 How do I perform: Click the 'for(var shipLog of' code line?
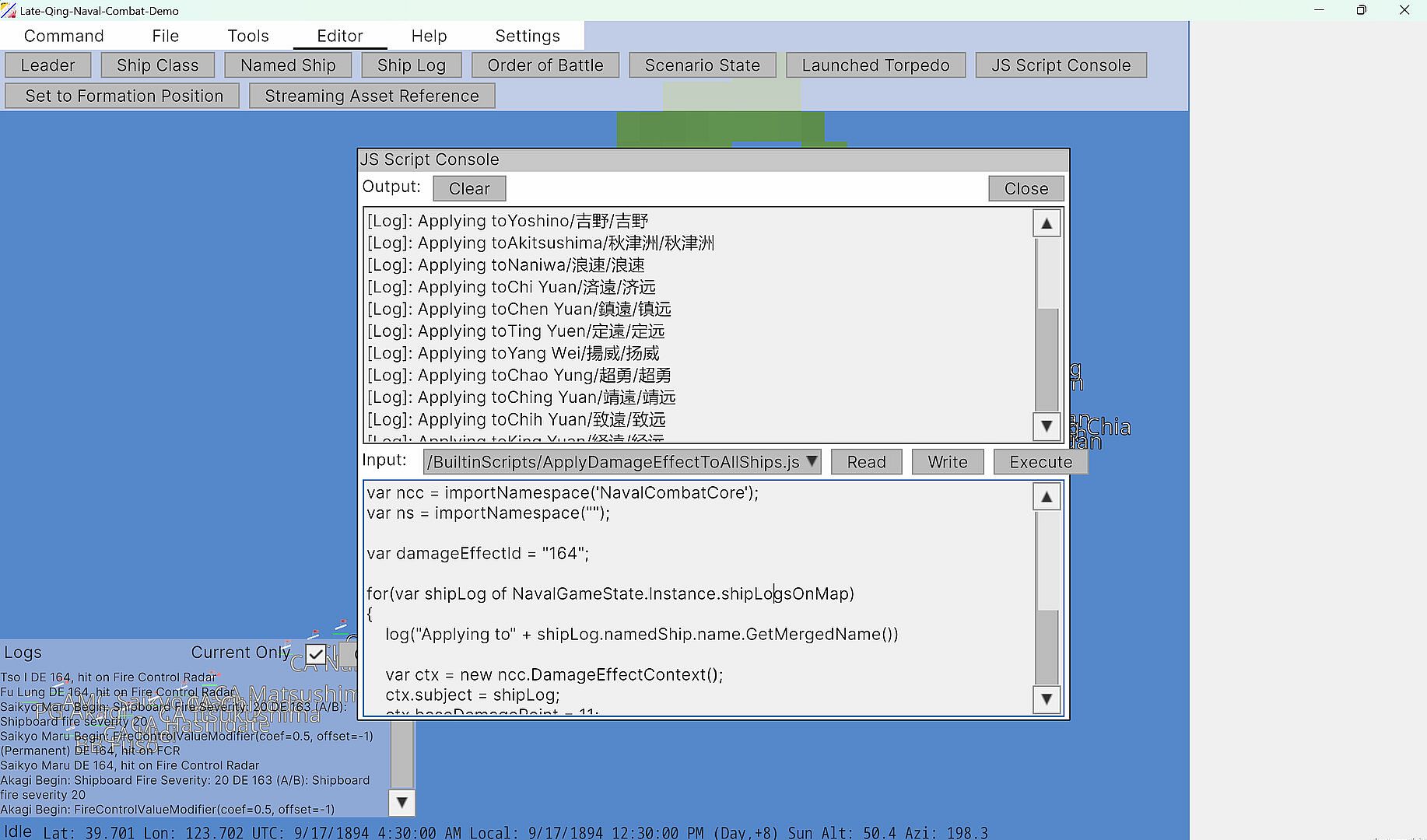click(x=610, y=593)
